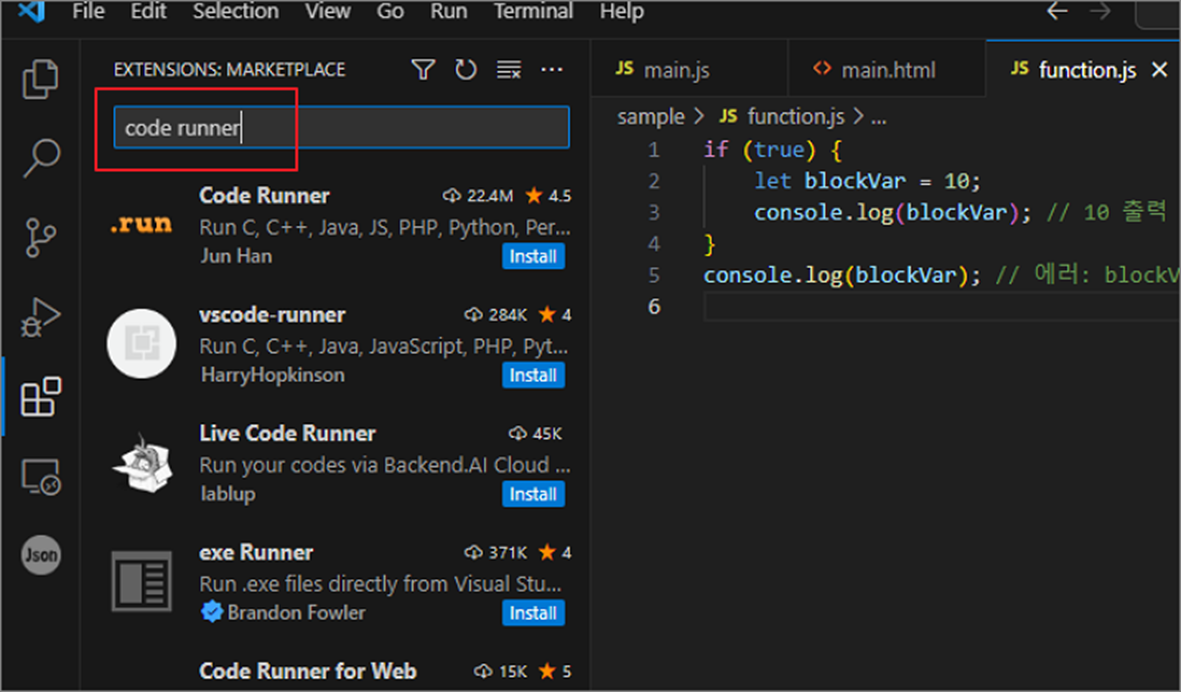Open the extensions More Actions menu

tap(552, 70)
